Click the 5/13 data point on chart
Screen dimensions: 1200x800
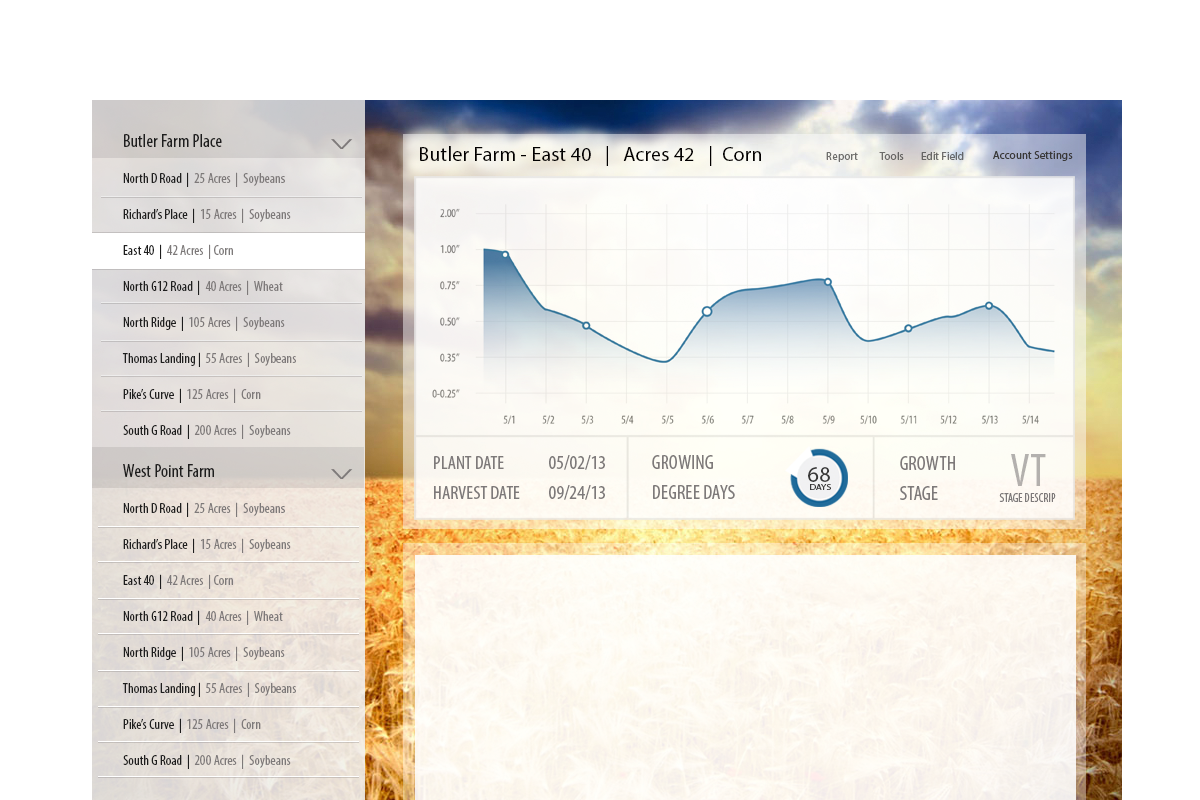click(x=989, y=306)
